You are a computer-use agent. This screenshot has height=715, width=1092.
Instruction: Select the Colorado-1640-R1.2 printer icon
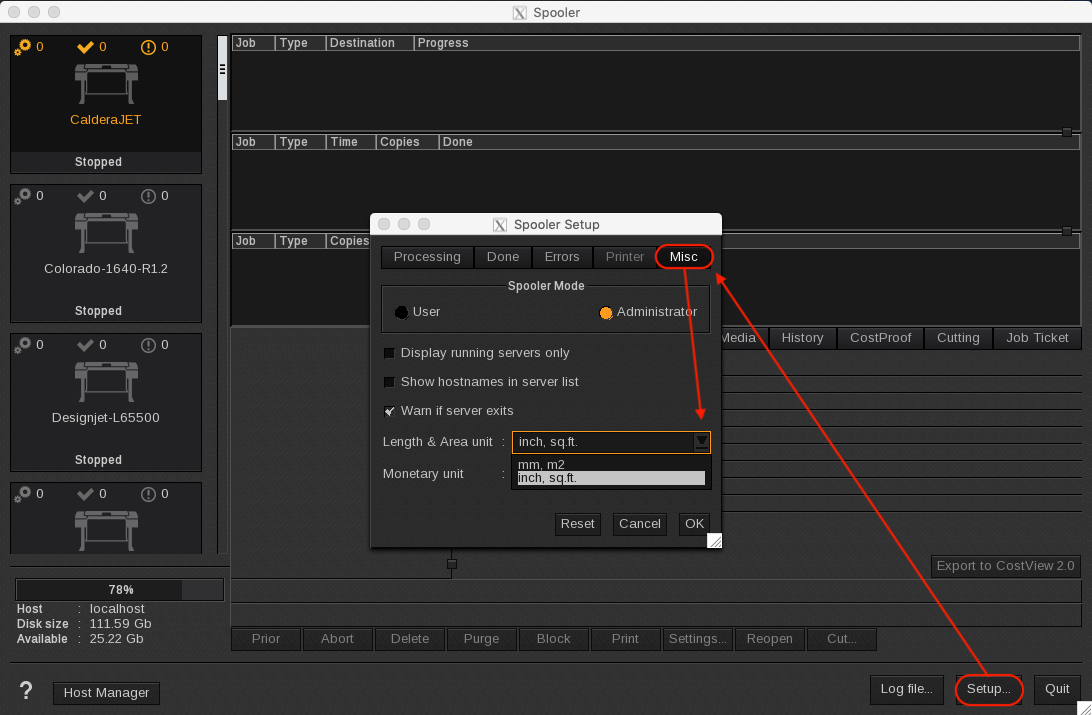[105, 231]
